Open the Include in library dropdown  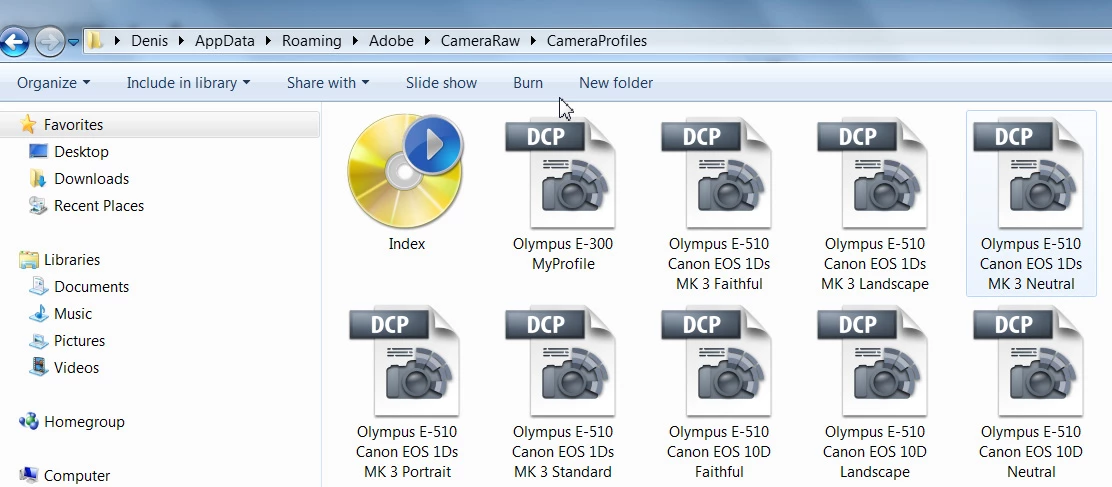[188, 83]
